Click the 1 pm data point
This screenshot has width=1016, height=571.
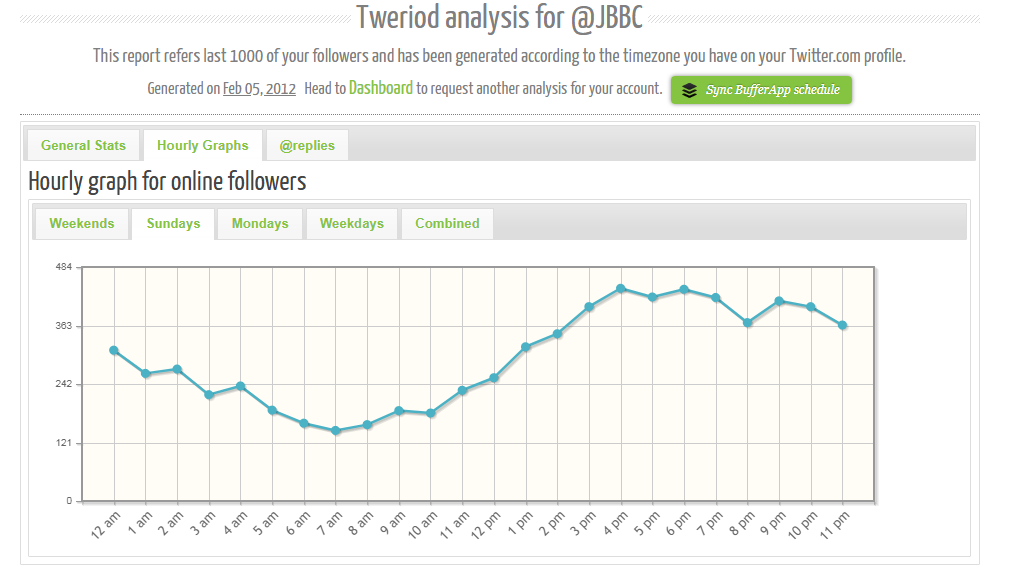point(526,347)
